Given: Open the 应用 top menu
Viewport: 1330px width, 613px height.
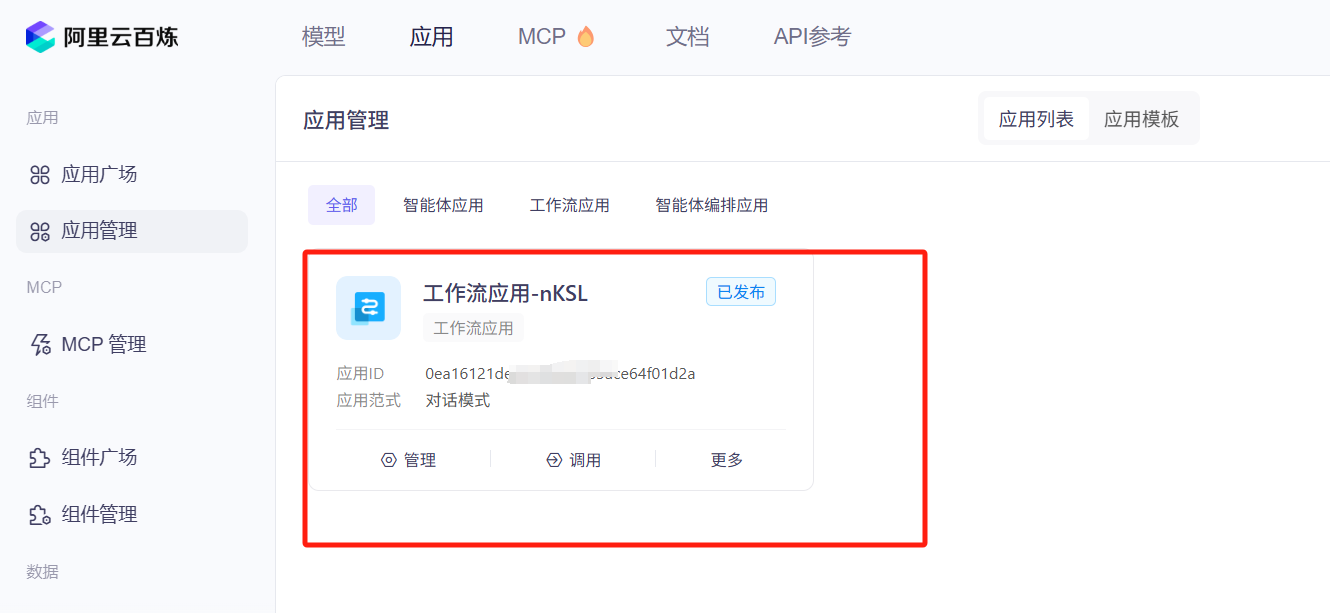Looking at the screenshot, I should point(432,37).
